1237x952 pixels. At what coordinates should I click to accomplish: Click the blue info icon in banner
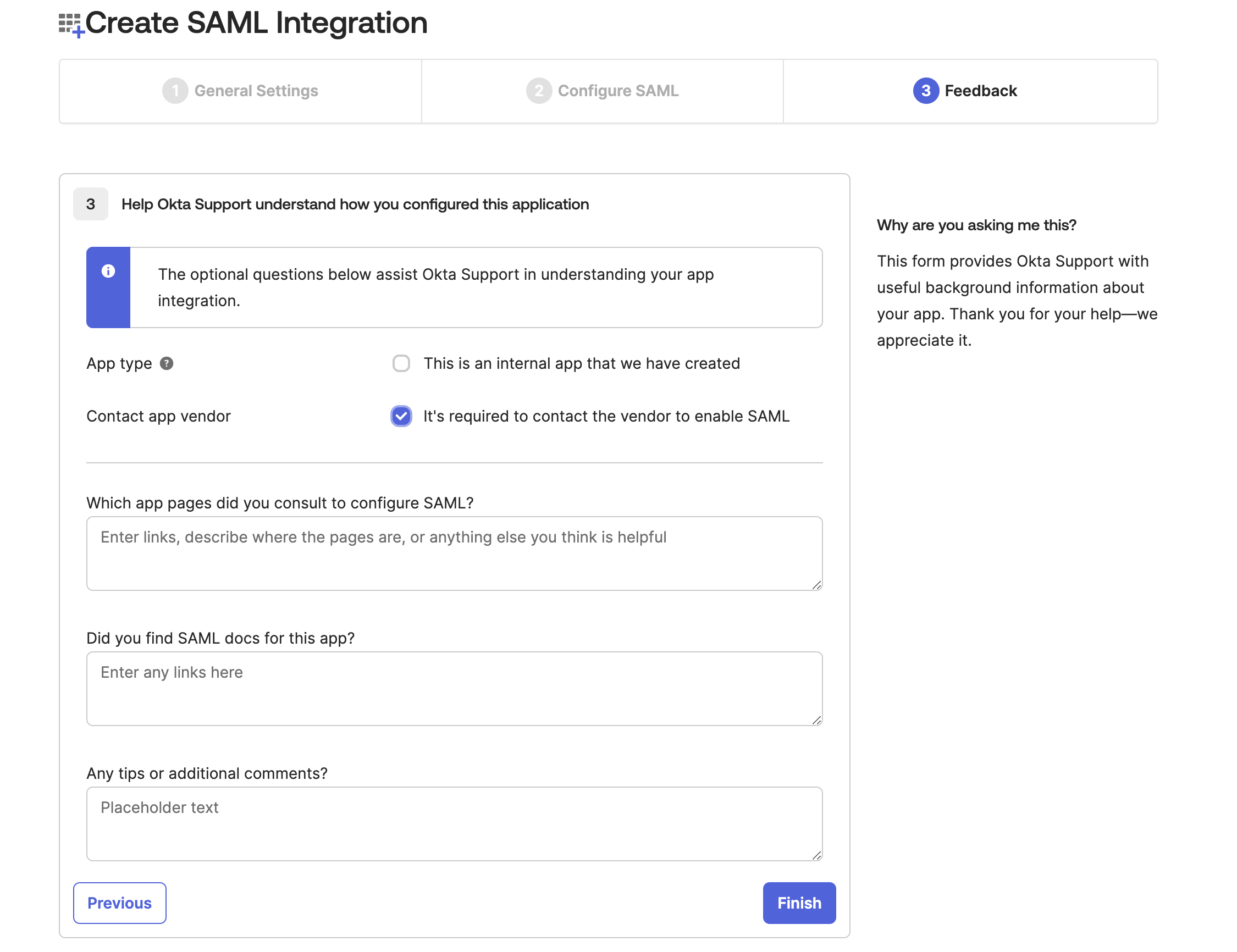108,272
